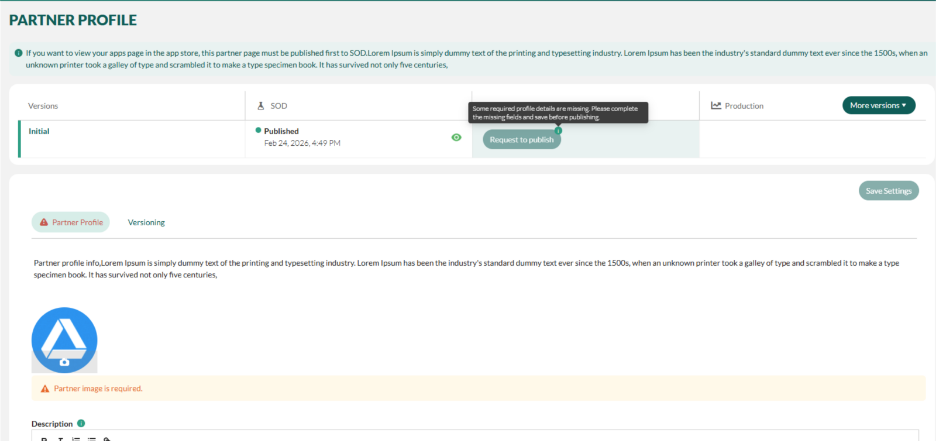Click the info icon in the top banner
This screenshot has width=936, height=441.
[x=18, y=51]
